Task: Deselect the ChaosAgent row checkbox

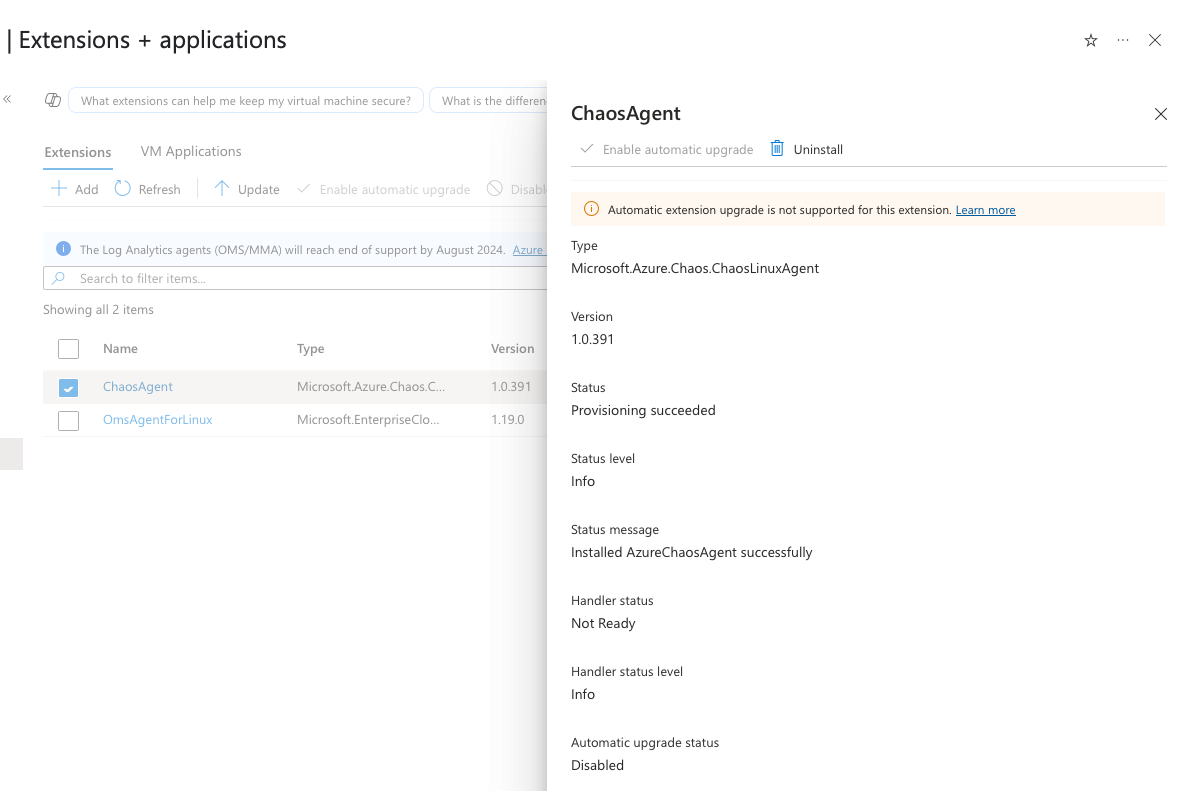Action: (68, 387)
